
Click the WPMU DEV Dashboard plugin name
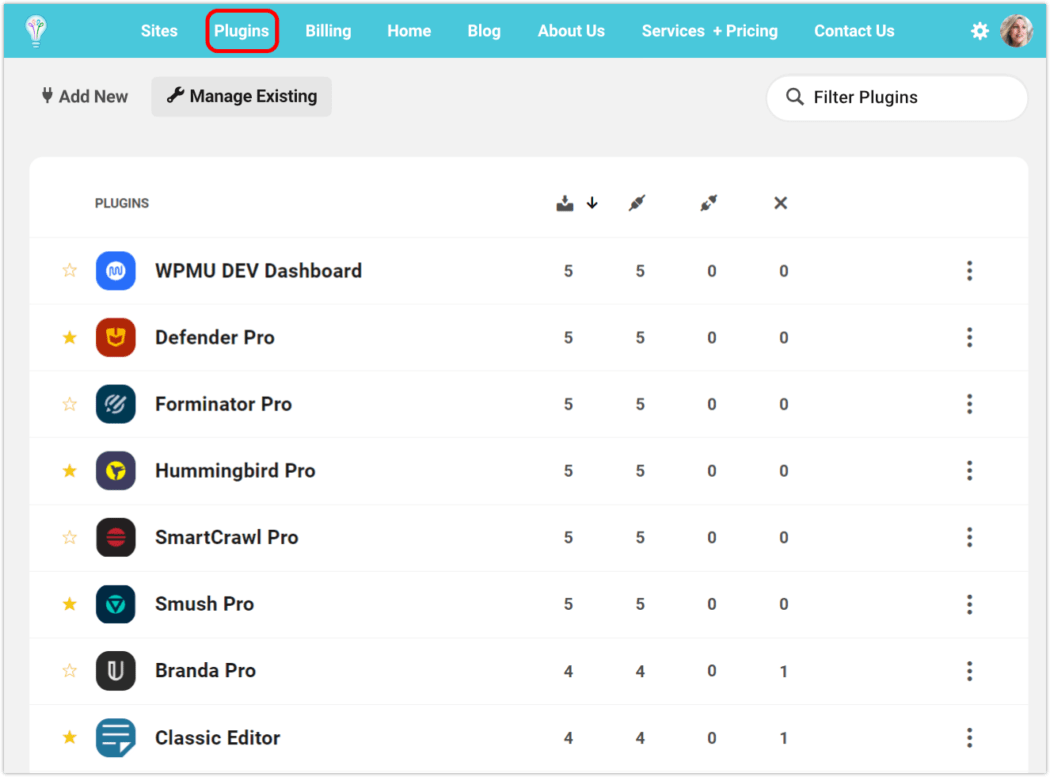[258, 271]
